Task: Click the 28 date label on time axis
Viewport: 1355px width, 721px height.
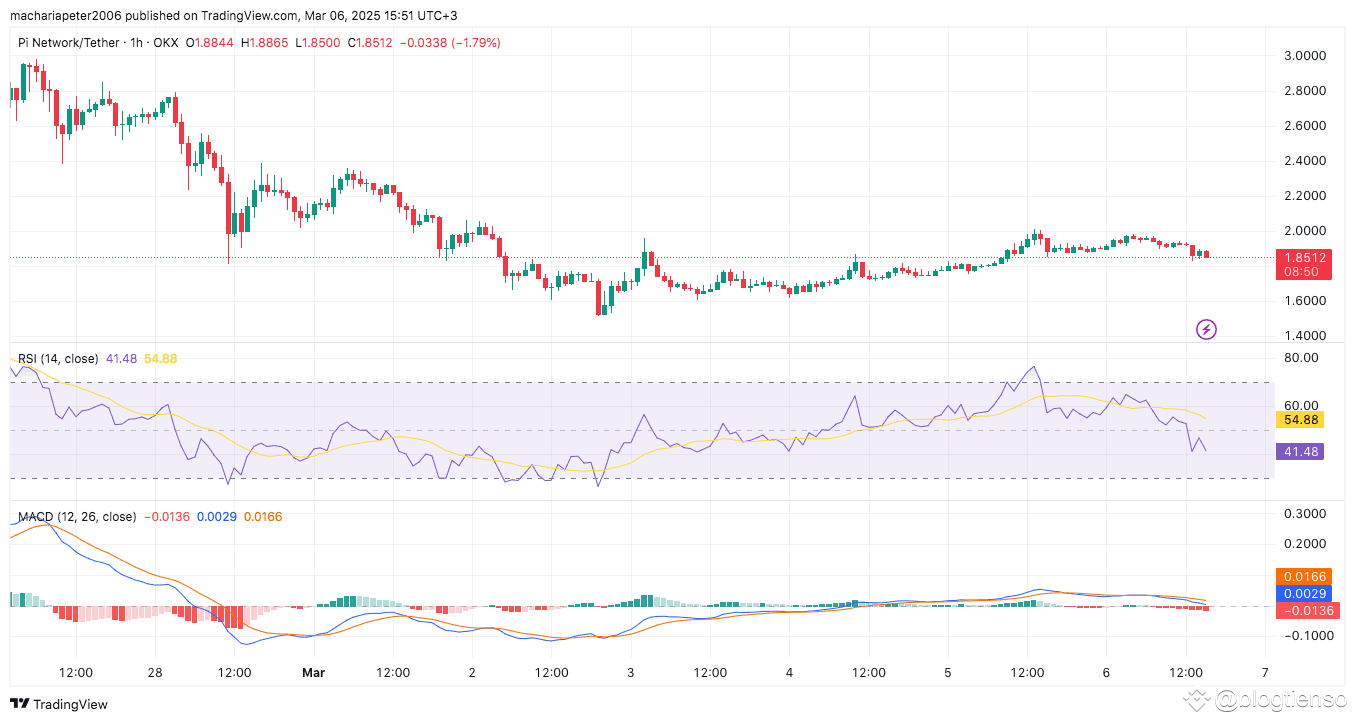Action: tap(155, 672)
